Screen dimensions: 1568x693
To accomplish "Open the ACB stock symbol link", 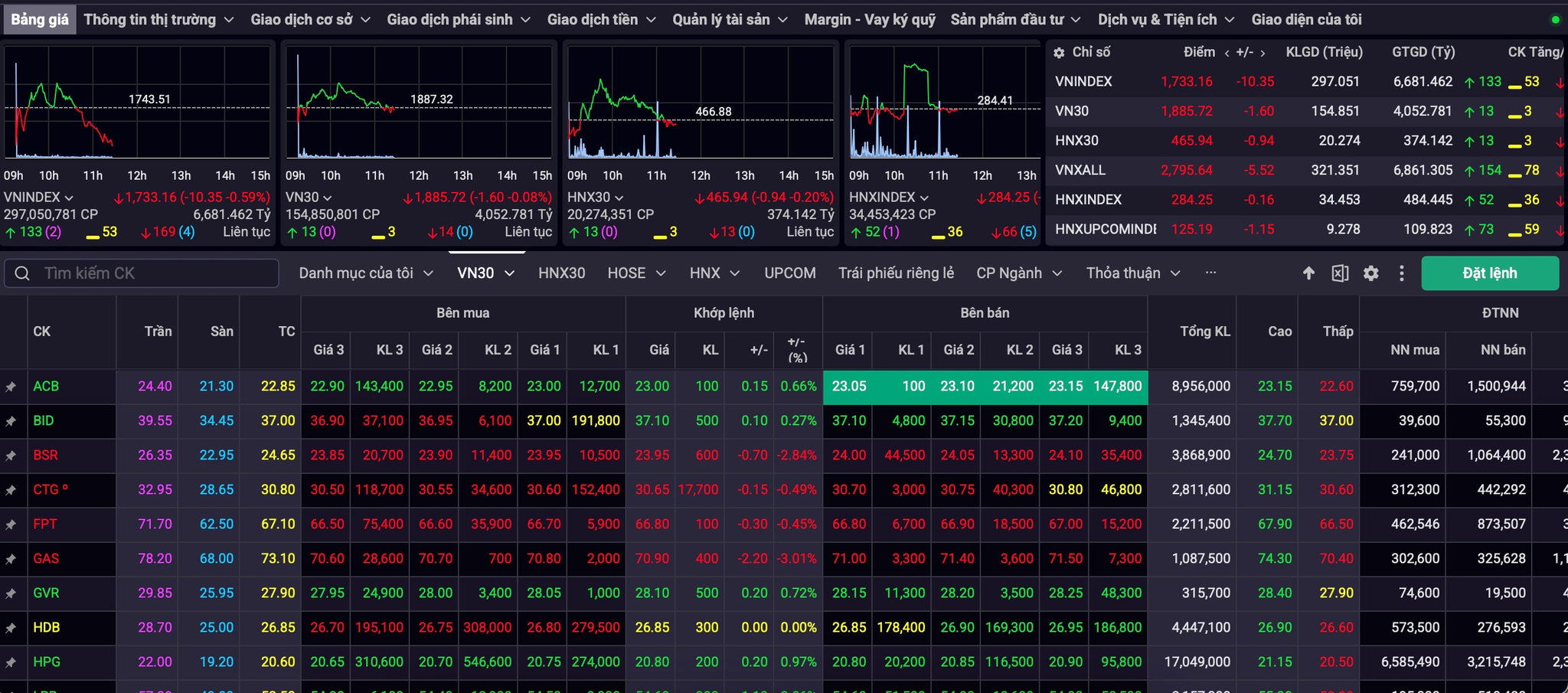I will [x=46, y=387].
